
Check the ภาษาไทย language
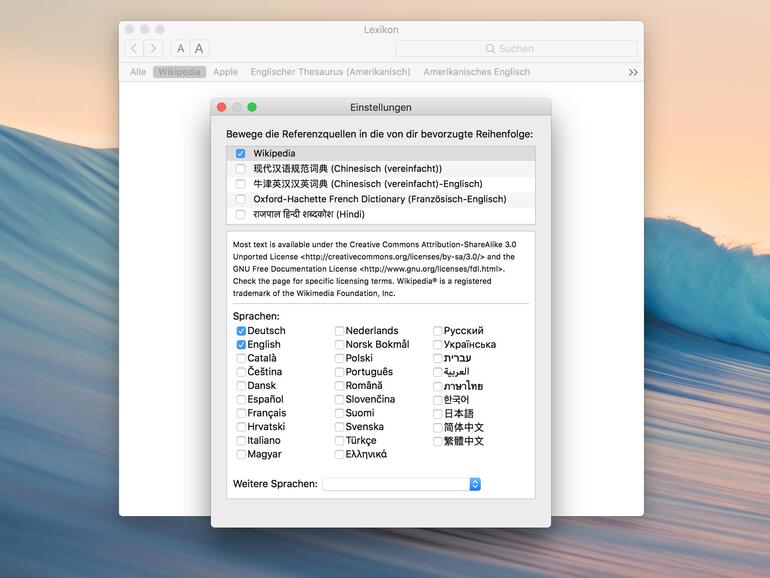pyautogui.click(x=438, y=386)
